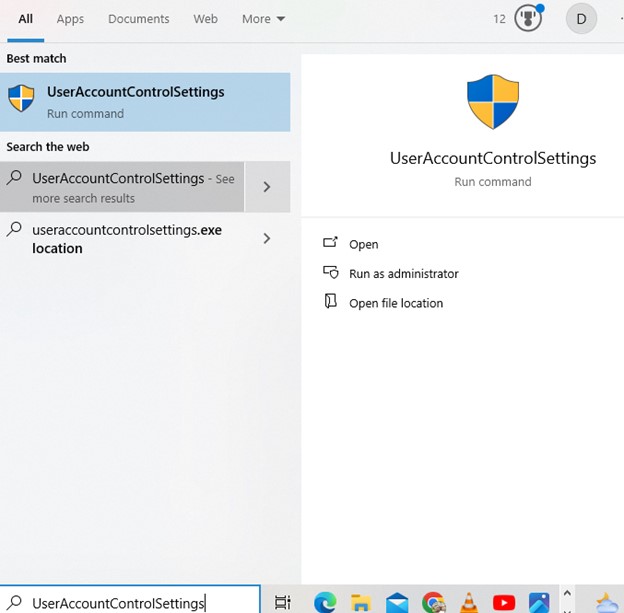Open the D user account avatar

pyautogui.click(x=581, y=19)
